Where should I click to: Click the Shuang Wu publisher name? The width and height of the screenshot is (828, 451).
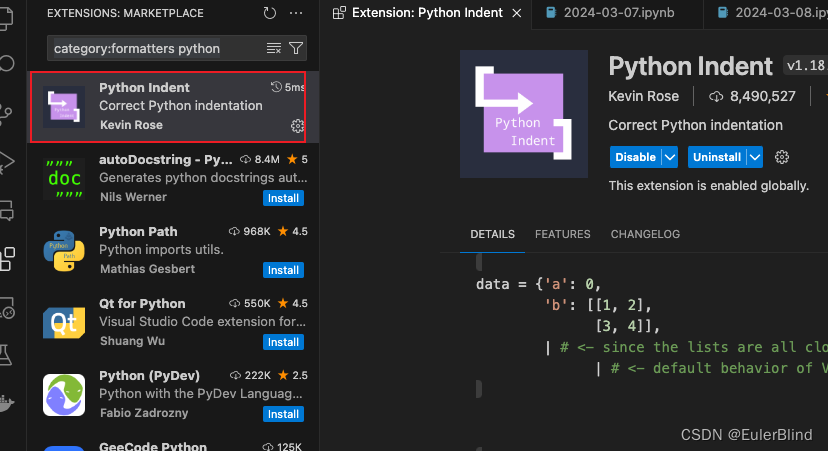point(133,341)
